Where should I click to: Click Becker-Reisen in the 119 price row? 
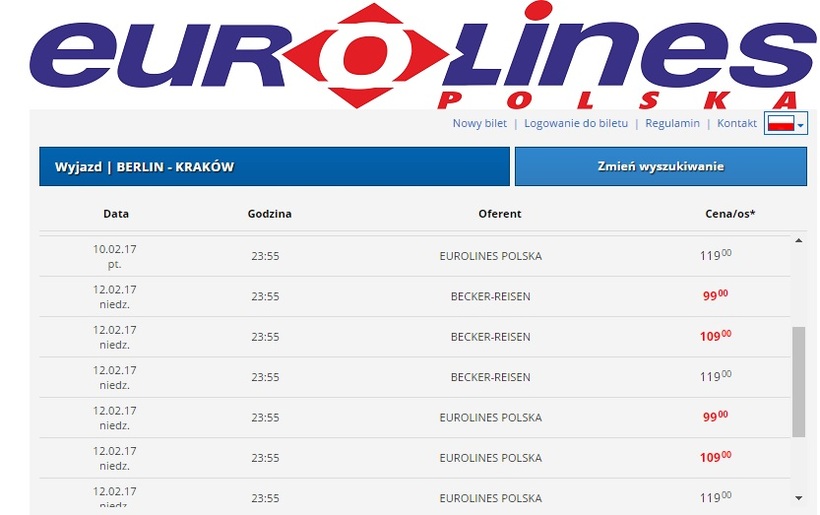[x=491, y=377]
